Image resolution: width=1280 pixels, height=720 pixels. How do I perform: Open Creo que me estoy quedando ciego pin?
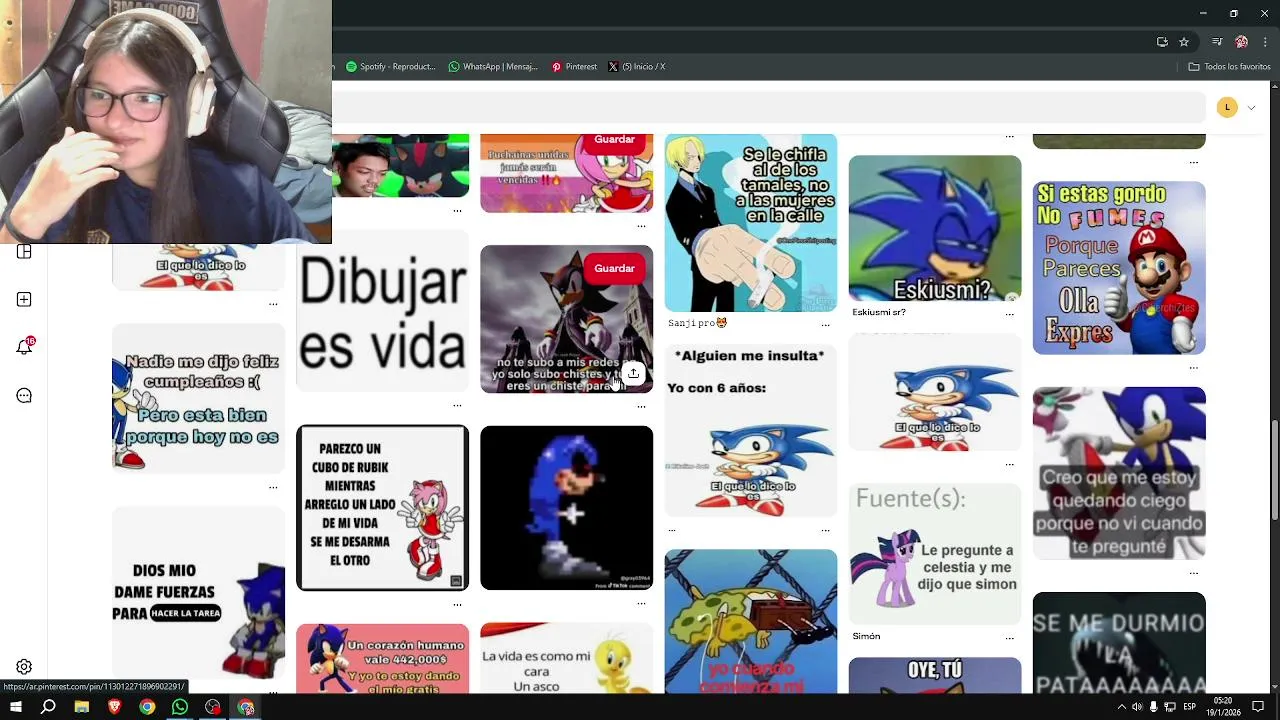click(x=1119, y=473)
